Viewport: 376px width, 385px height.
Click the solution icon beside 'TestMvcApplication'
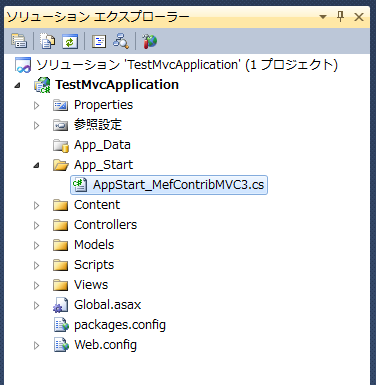(x=23, y=65)
